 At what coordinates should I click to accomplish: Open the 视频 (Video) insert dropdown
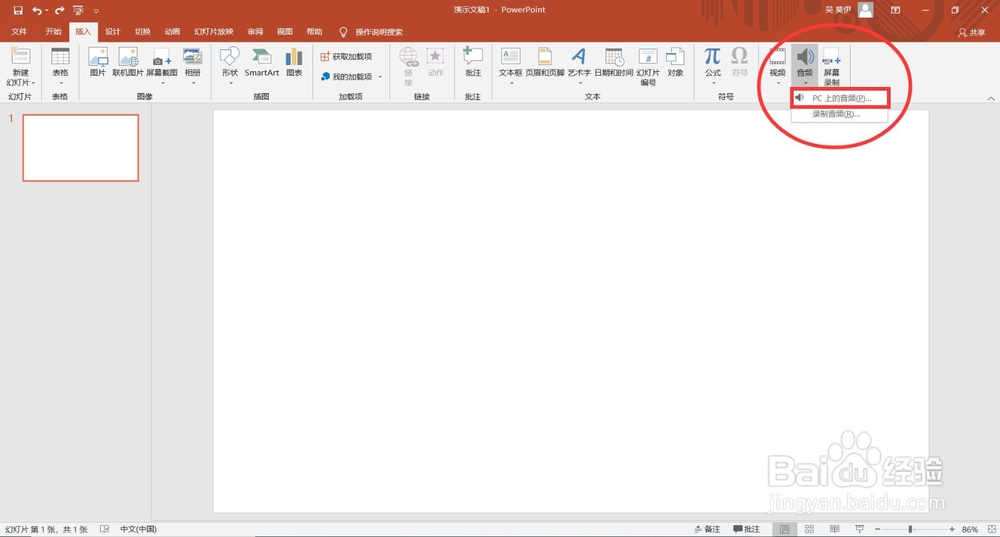click(777, 66)
